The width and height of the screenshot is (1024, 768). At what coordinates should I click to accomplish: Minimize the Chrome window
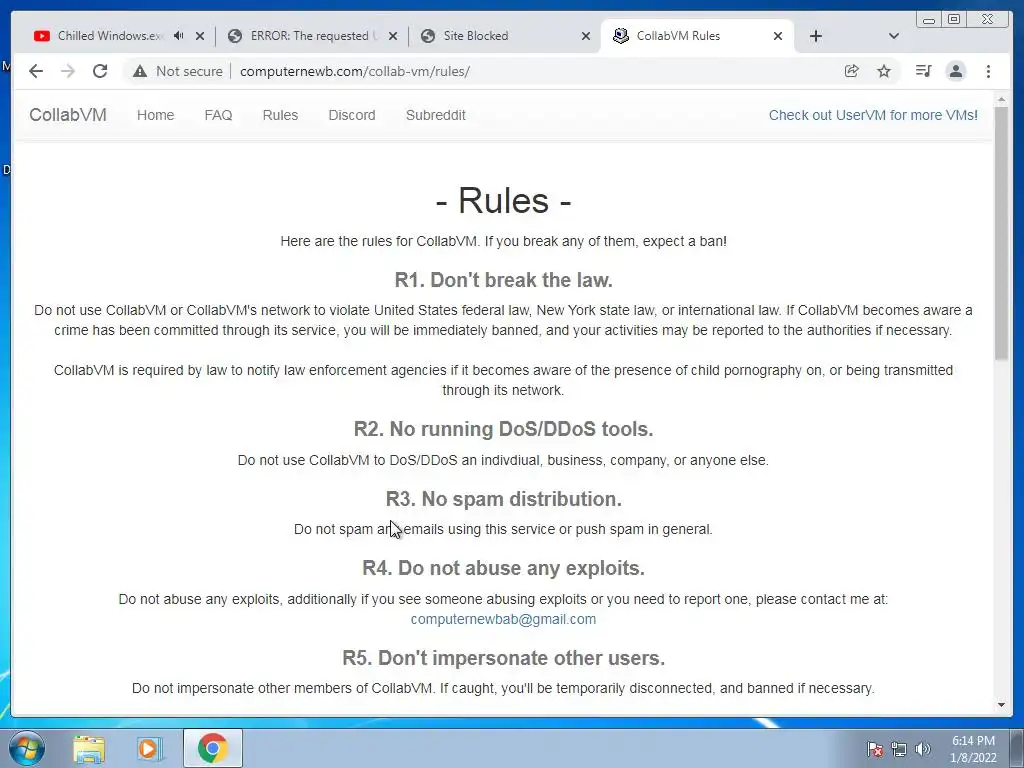click(x=929, y=20)
